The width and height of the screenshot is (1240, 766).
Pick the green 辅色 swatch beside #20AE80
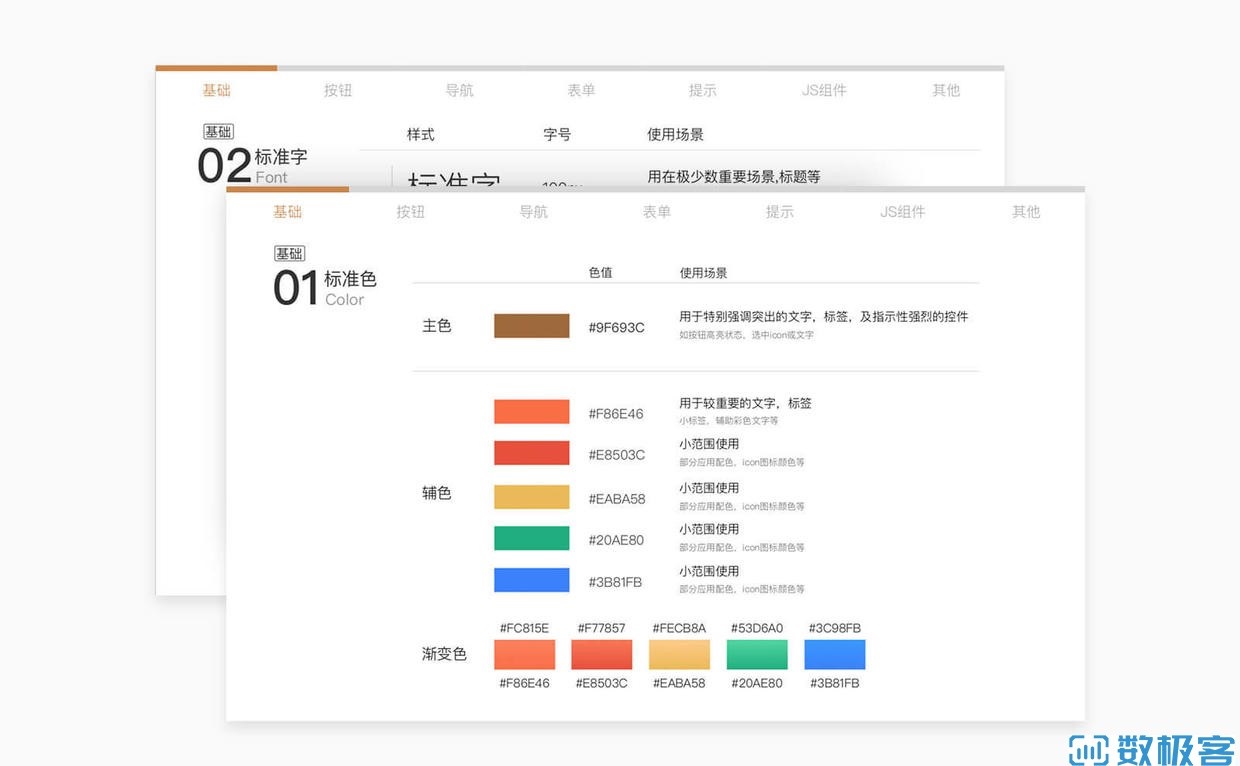pyautogui.click(x=531, y=538)
